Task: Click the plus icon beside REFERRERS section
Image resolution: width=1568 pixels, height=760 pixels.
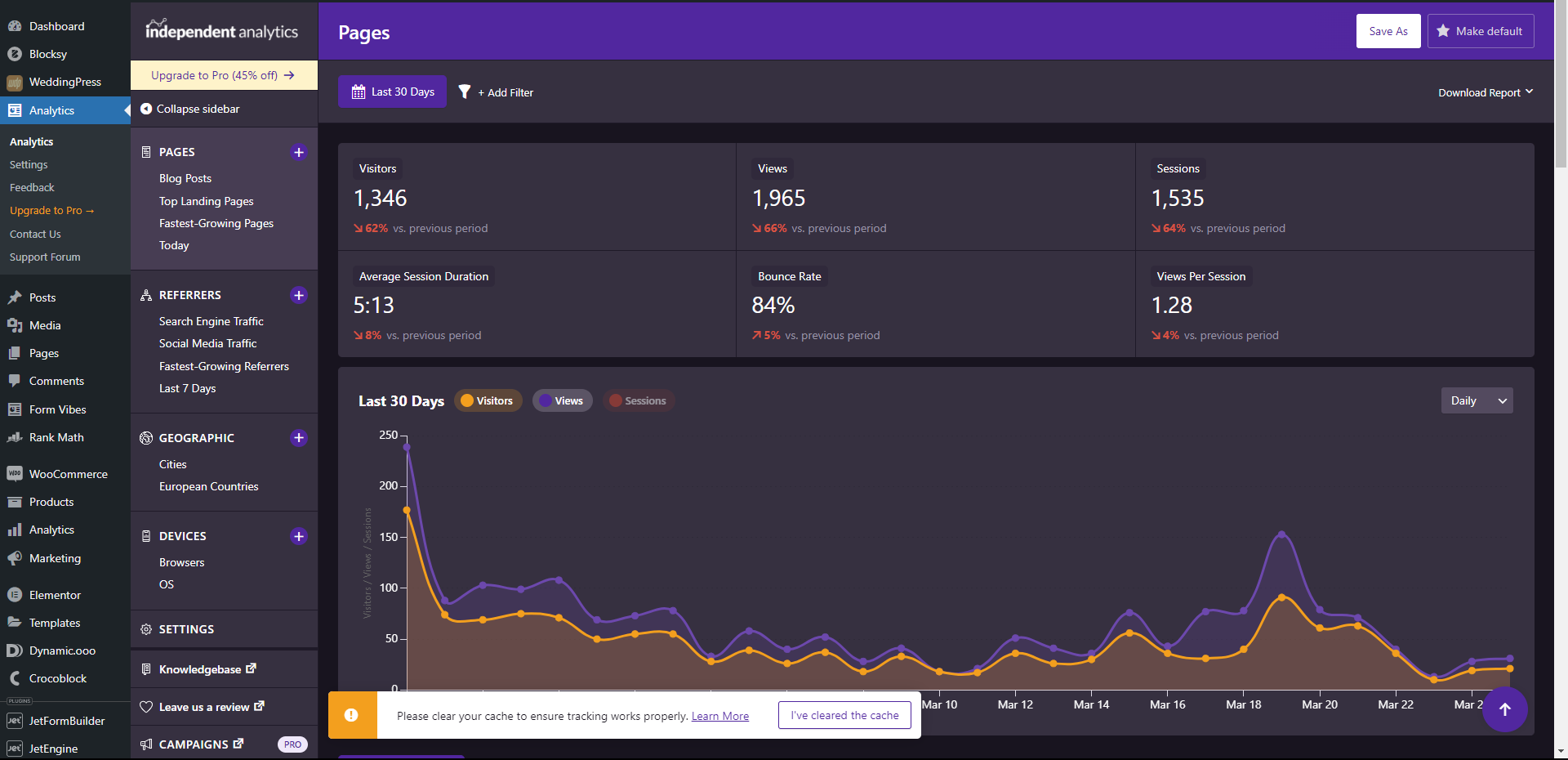Action: pos(299,295)
